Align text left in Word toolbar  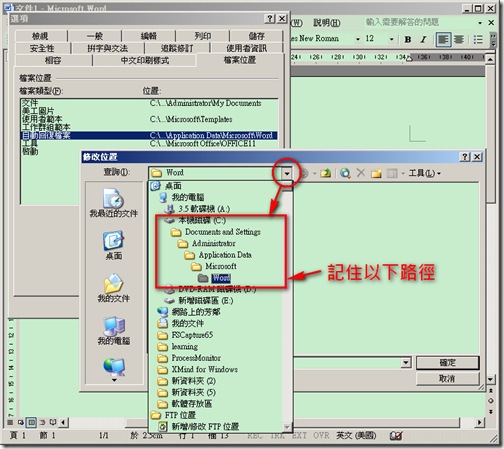(443, 39)
